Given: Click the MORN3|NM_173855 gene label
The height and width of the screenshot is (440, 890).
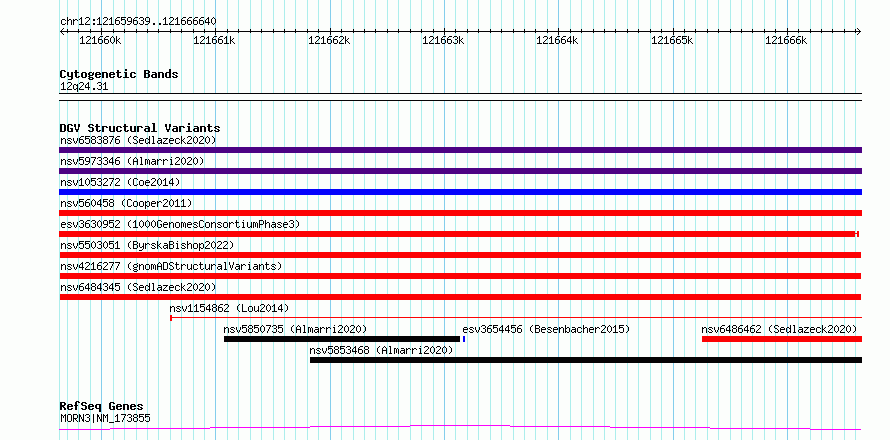Looking at the screenshot, I should [105, 419].
